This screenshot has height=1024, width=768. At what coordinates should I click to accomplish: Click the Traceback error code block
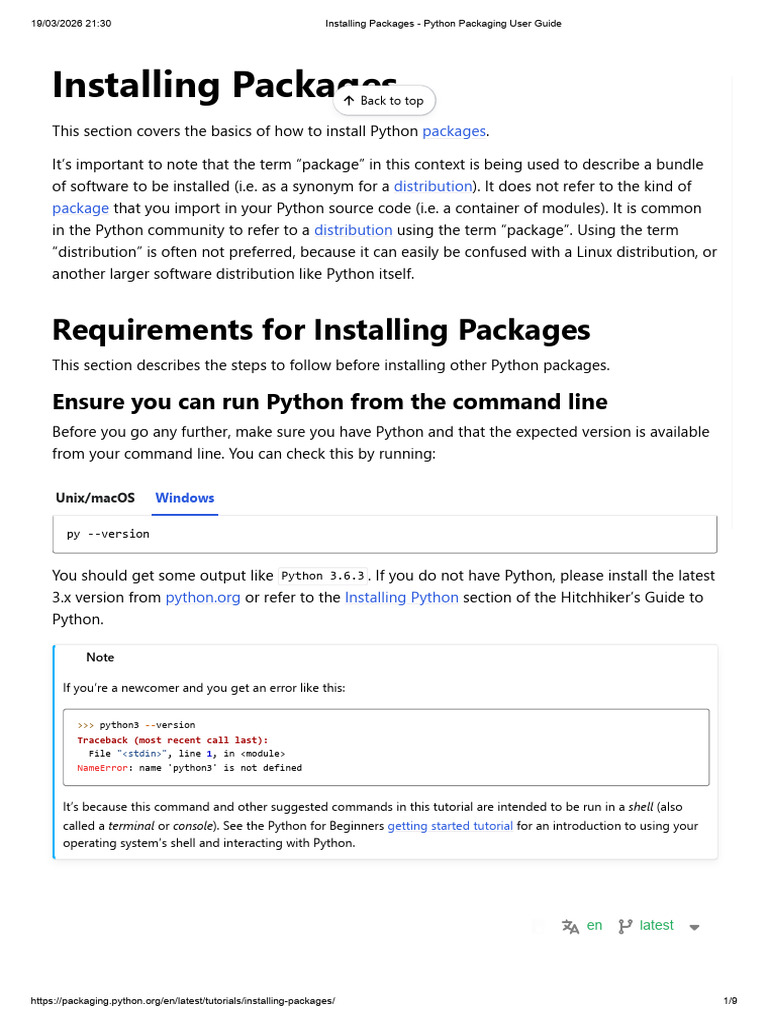click(386, 746)
